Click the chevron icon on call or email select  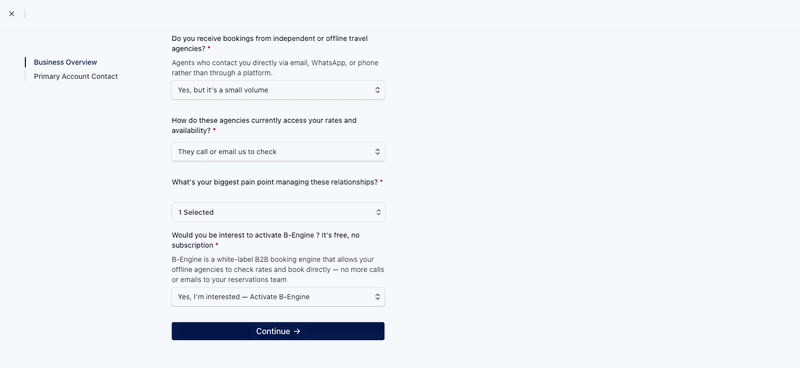pos(377,152)
